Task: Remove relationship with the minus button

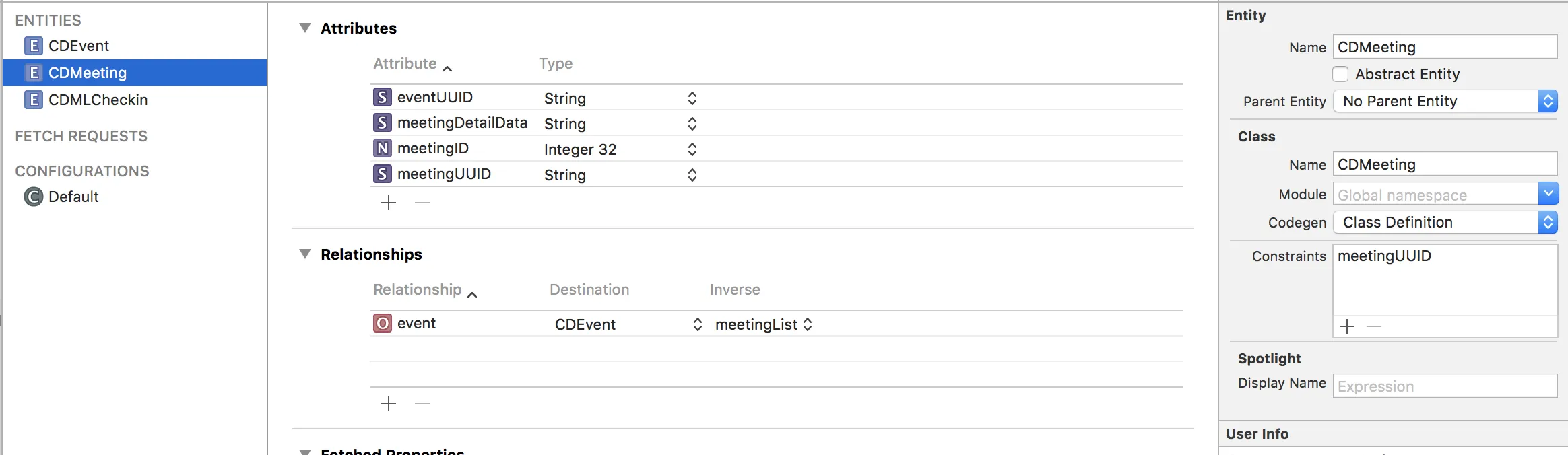Action: tap(422, 403)
